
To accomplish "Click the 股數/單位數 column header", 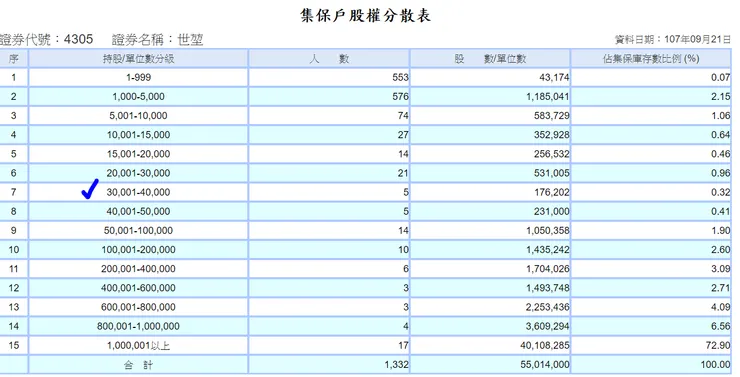I will tap(490, 59).
